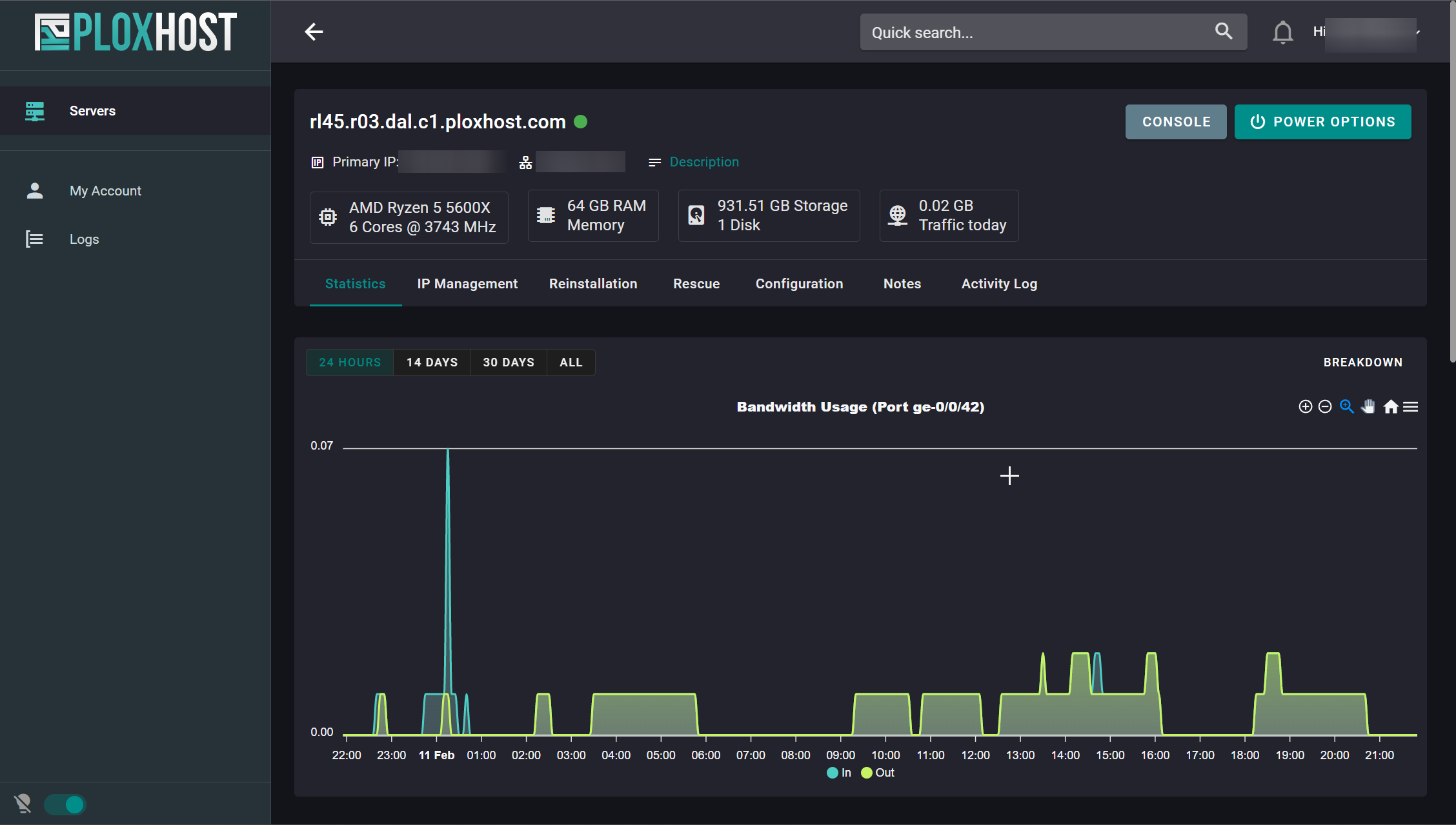Click the BREAKDOWN label on statistics panel

pyautogui.click(x=1363, y=362)
